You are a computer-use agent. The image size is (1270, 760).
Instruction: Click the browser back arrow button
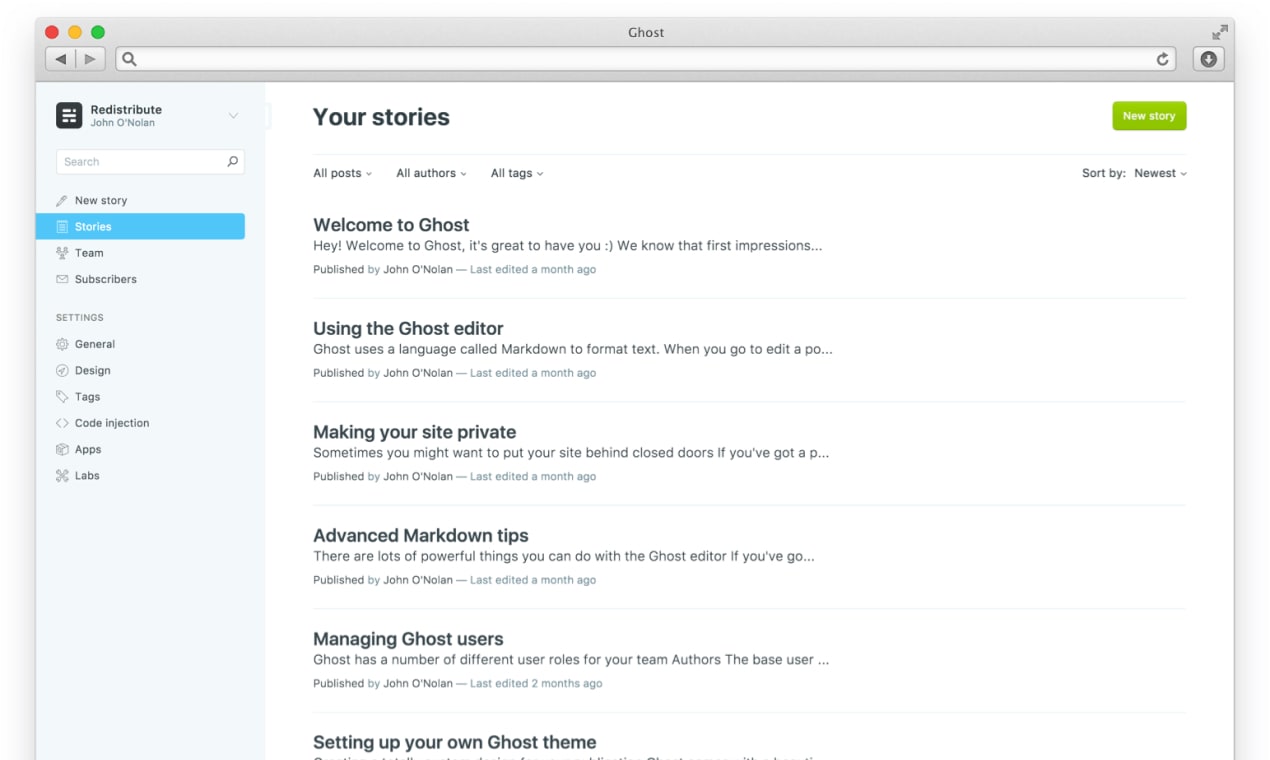pyautogui.click(x=60, y=59)
